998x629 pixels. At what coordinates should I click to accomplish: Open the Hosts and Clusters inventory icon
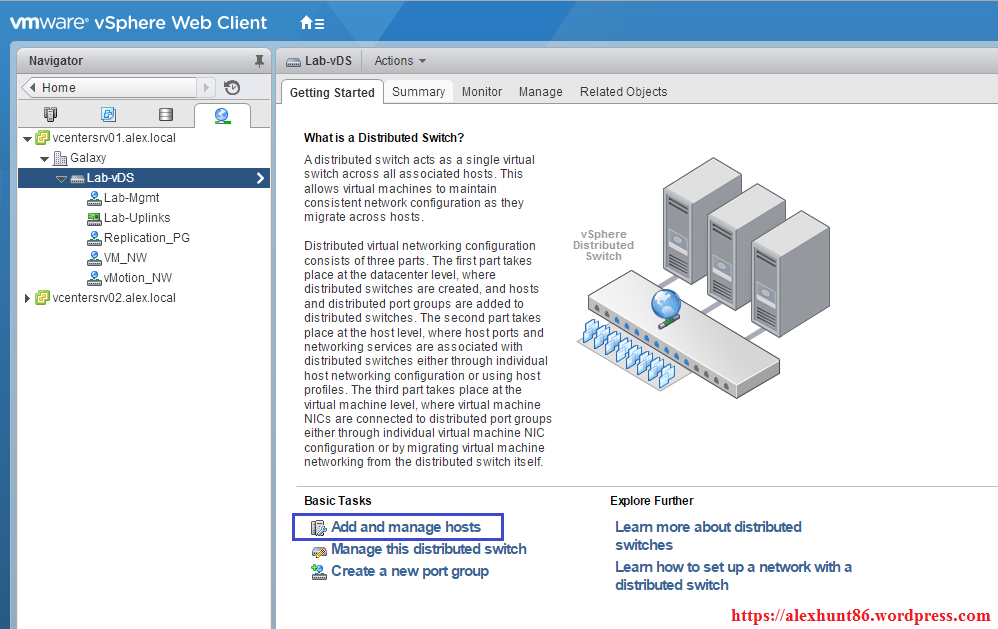(50, 115)
